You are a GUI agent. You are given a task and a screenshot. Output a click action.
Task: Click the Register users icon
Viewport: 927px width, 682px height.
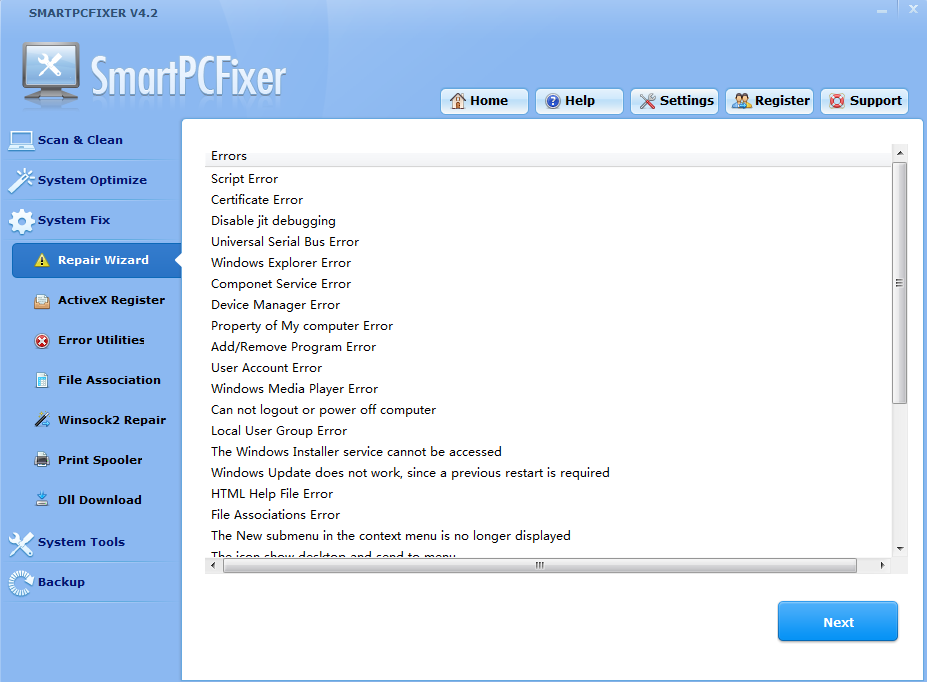click(x=742, y=101)
